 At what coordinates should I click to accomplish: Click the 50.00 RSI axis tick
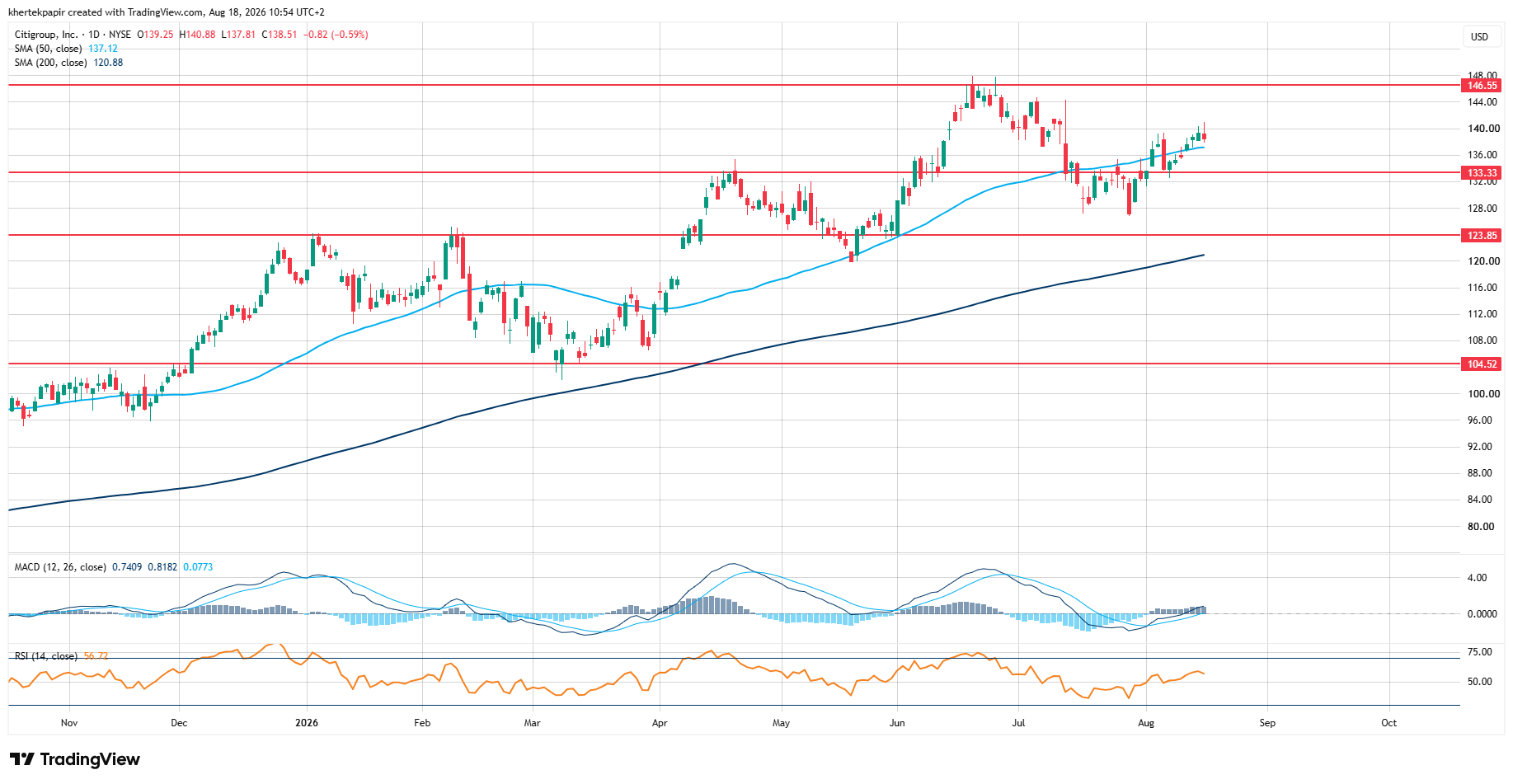1479,682
